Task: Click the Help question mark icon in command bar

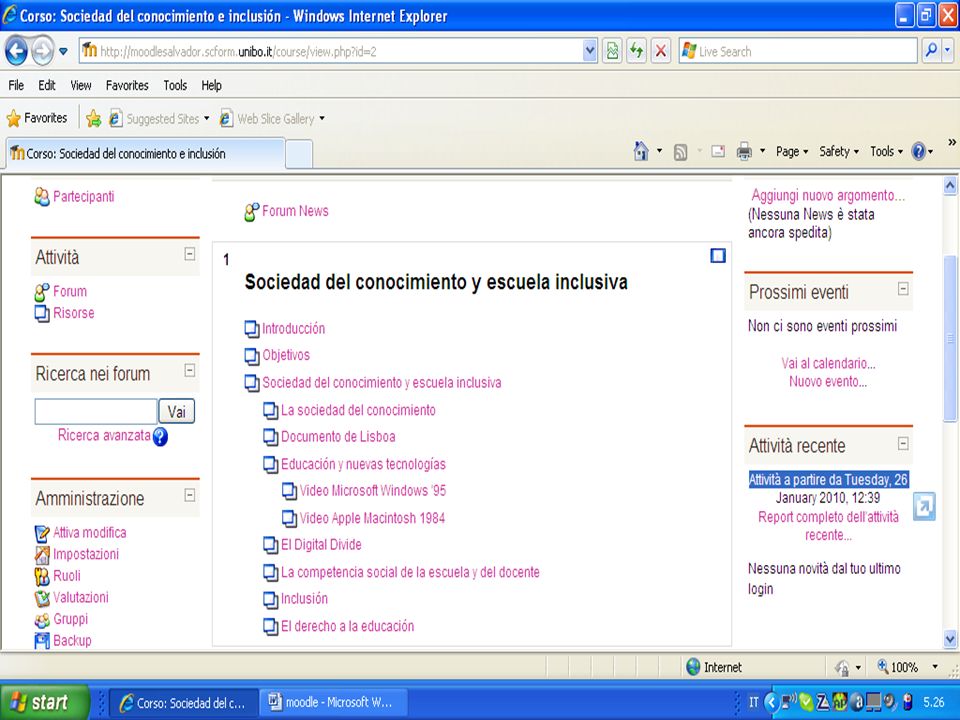Action: (918, 151)
